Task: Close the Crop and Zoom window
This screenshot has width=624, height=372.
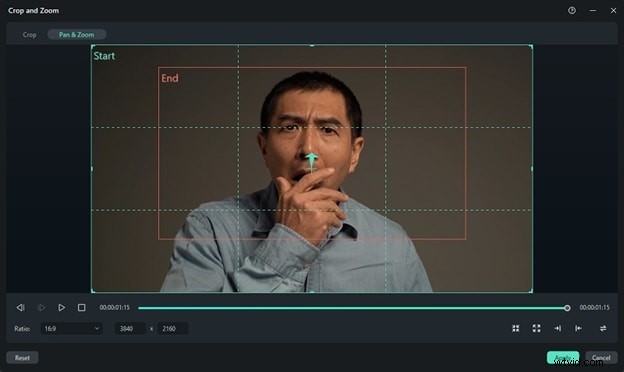Action: 613,11
